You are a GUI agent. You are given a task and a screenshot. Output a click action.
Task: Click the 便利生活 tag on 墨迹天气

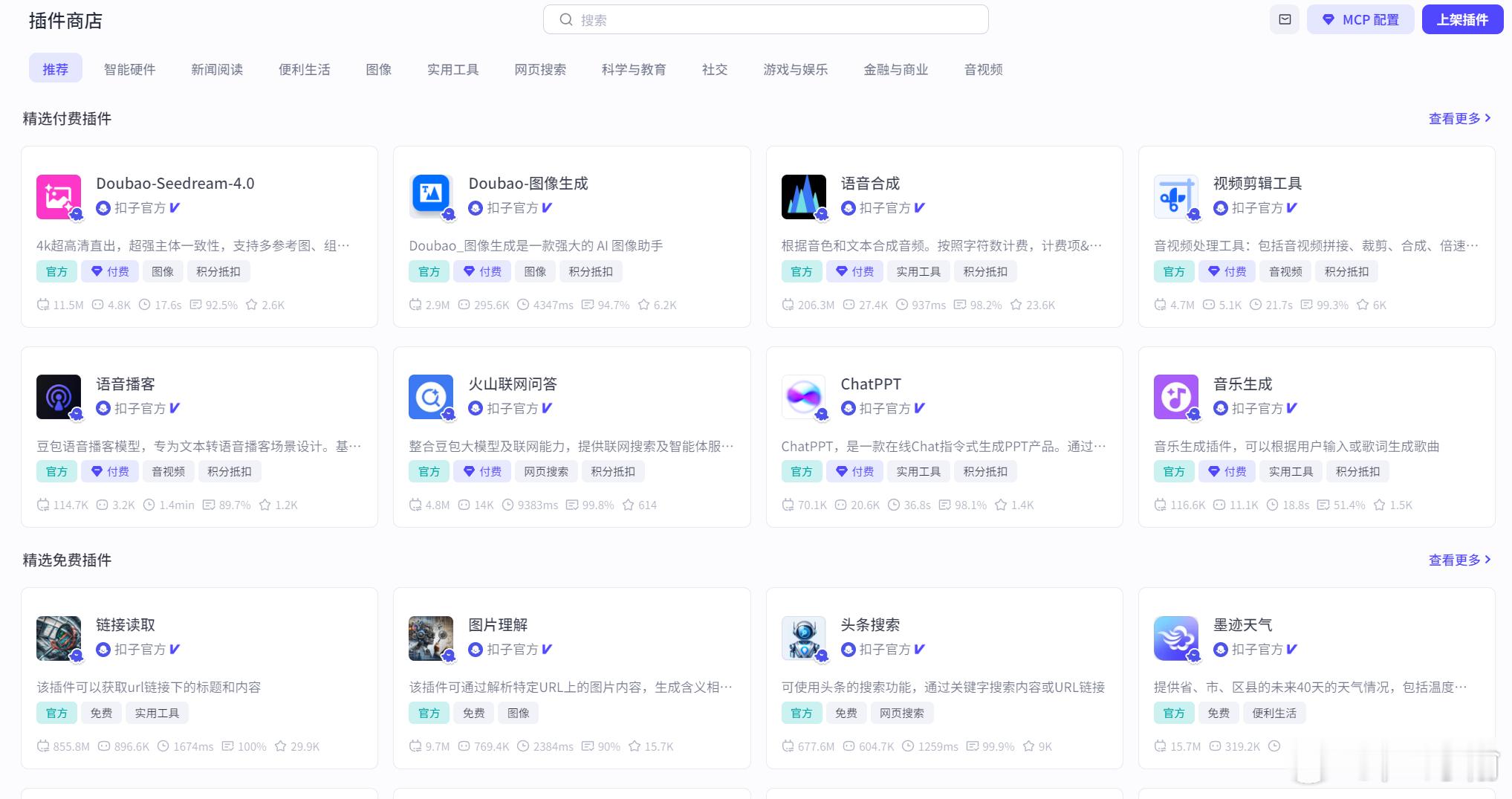(1274, 713)
